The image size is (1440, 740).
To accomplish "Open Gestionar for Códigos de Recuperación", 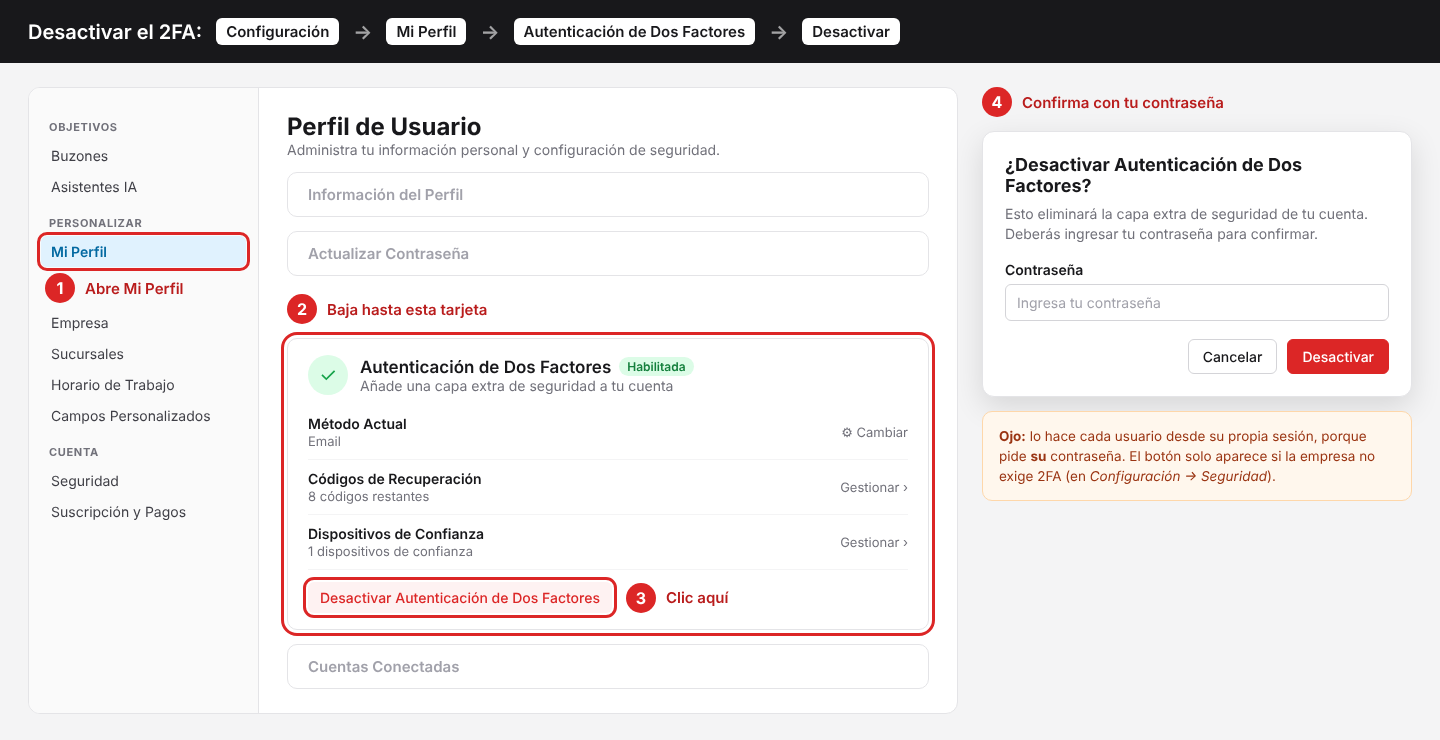I will point(874,488).
